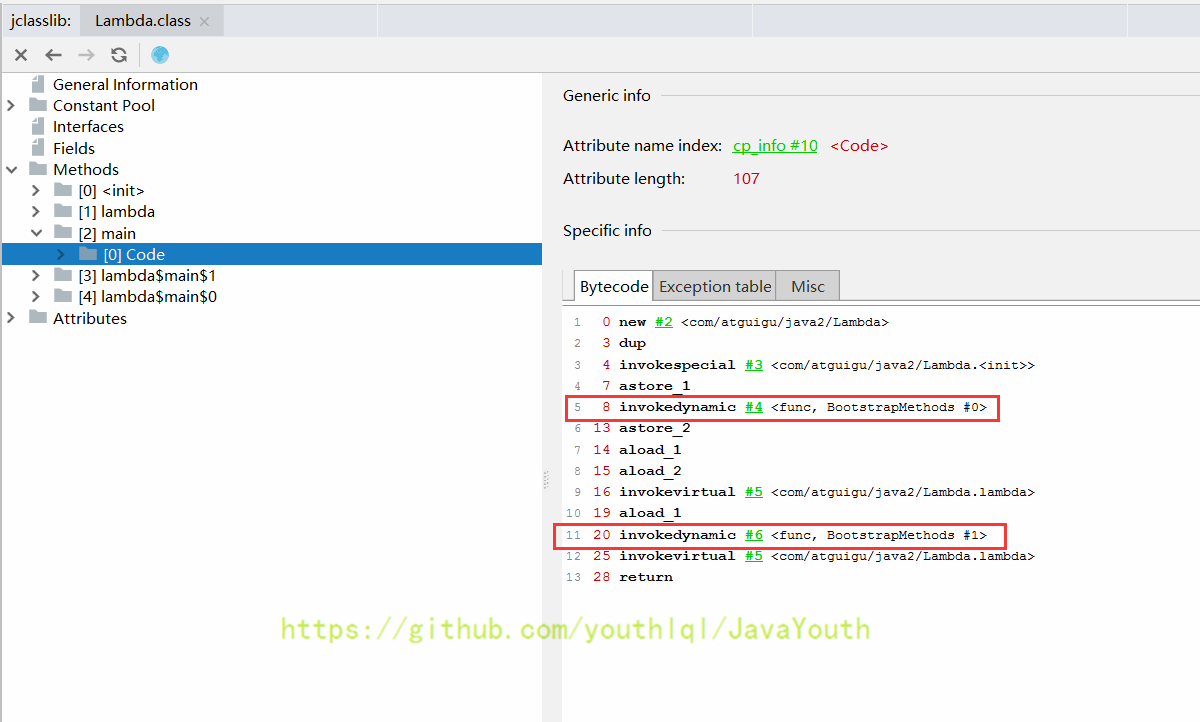Collapse the Methods tree node
The width and height of the screenshot is (1200, 722).
pyautogui.click(x=11, y=169)
